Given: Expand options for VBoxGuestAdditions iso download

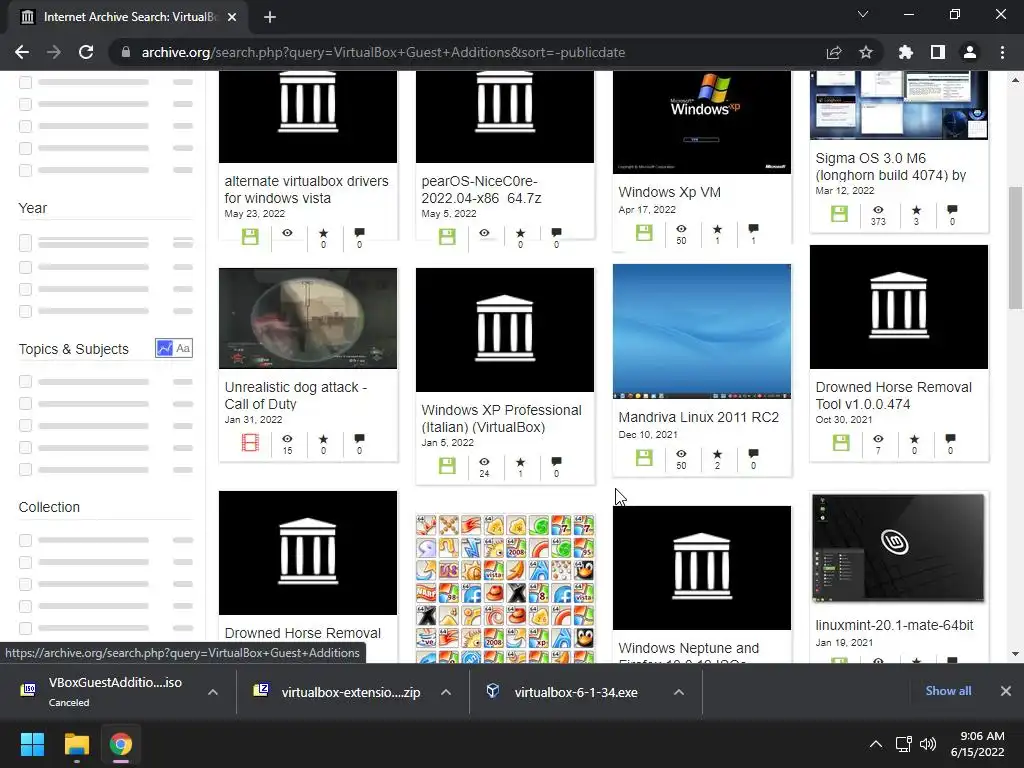Looking at the screenshot, I should 213,692.
